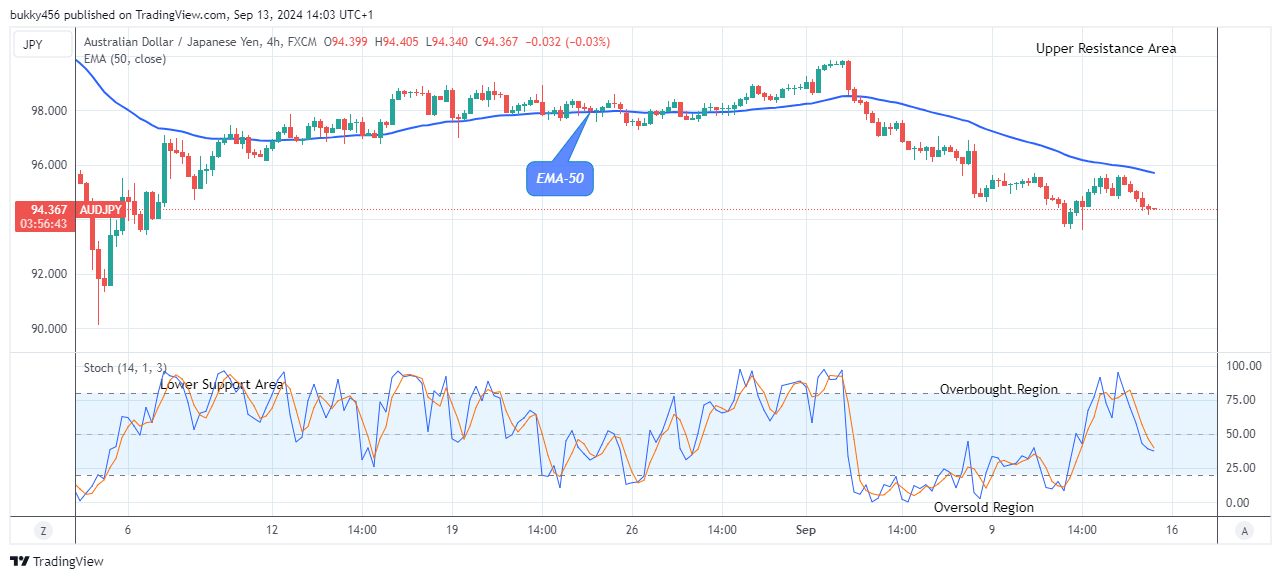Click the closing price C94.367 value
Viewport: 1281px width, 579px height.
tap(497, 42)
